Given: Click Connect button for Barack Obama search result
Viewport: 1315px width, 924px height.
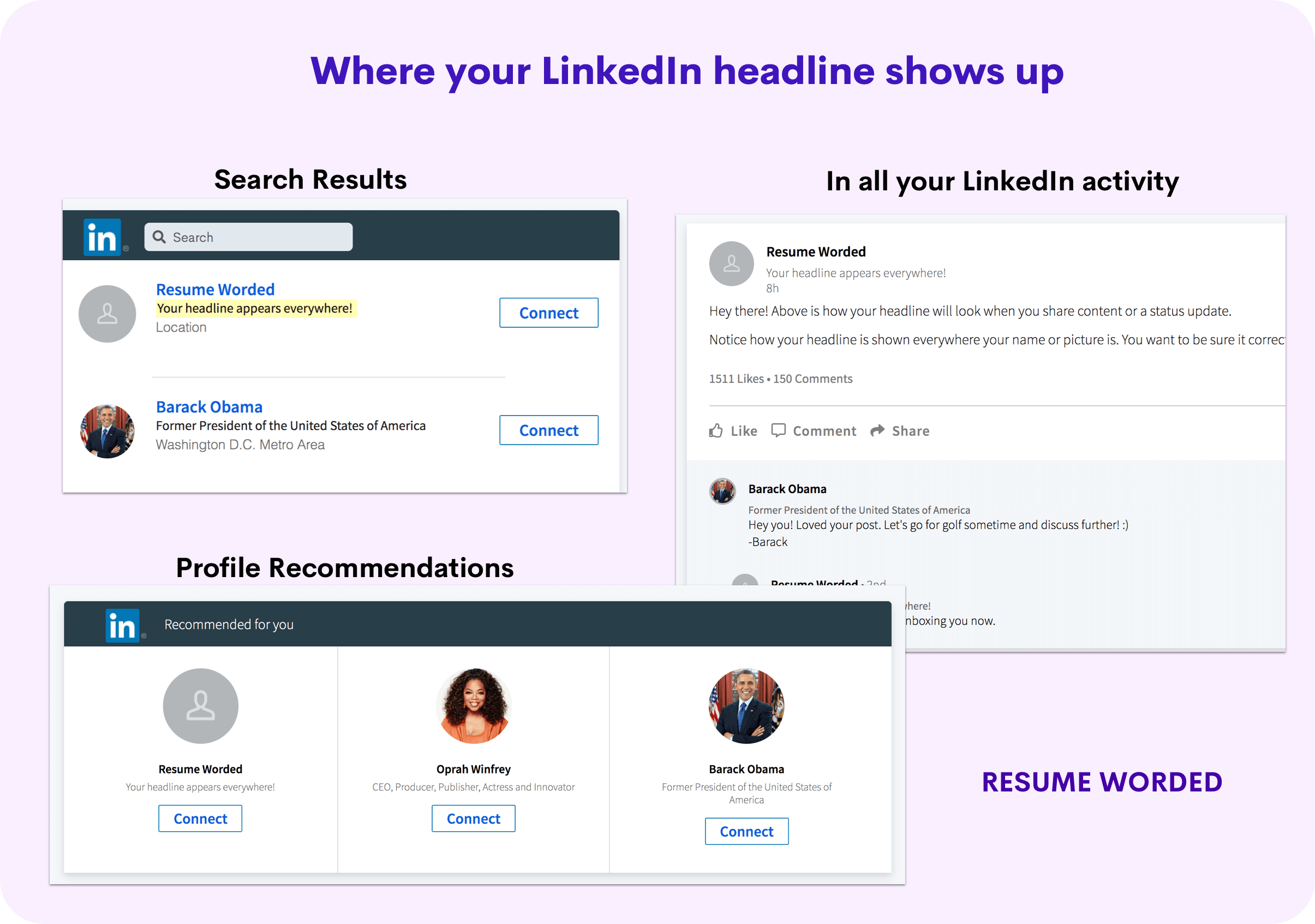Looking at the screenshot, I should 548,430.
